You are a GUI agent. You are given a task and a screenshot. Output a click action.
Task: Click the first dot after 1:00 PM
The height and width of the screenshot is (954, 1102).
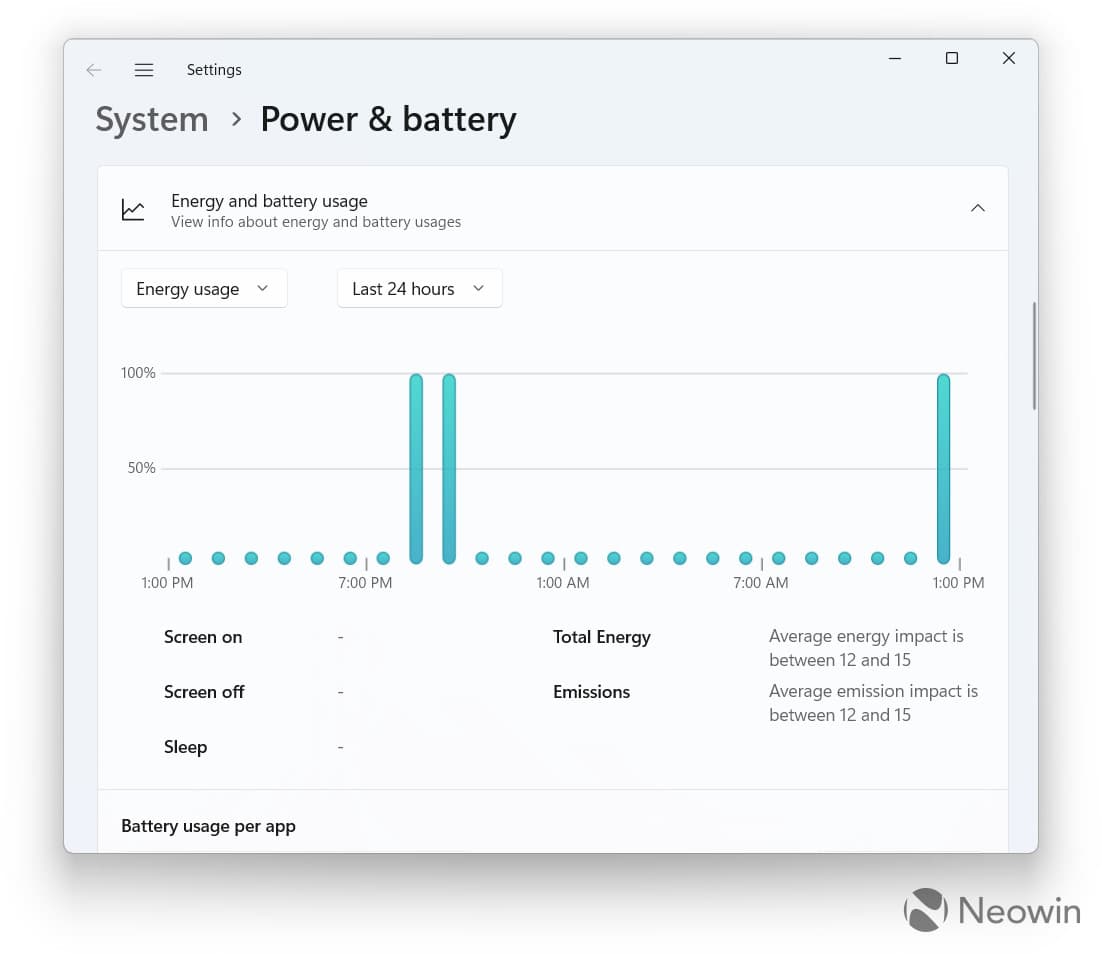tap(185, 558)
